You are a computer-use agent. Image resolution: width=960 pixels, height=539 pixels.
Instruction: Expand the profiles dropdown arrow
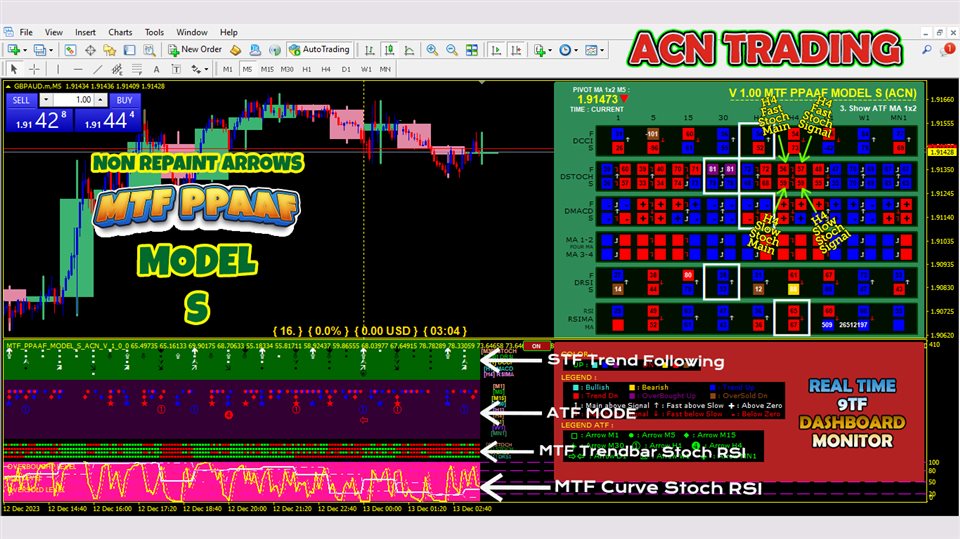coord(51,49)
